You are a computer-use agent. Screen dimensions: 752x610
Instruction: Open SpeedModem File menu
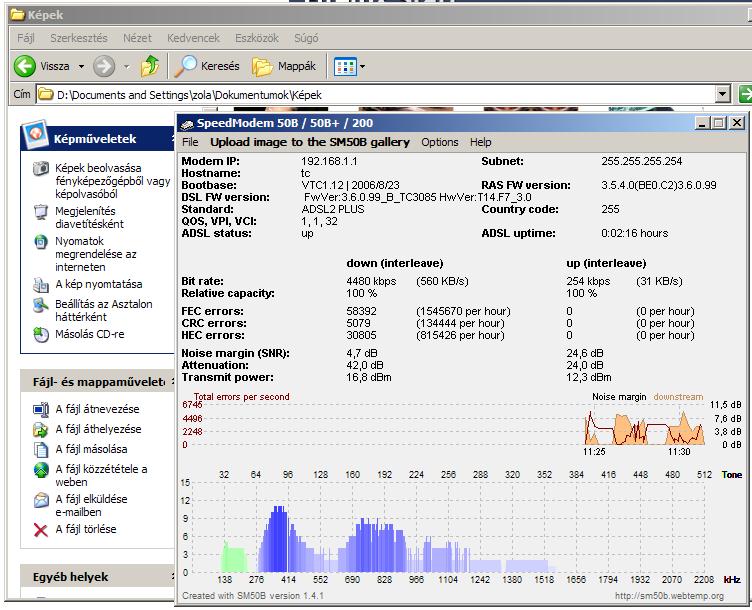190,142
